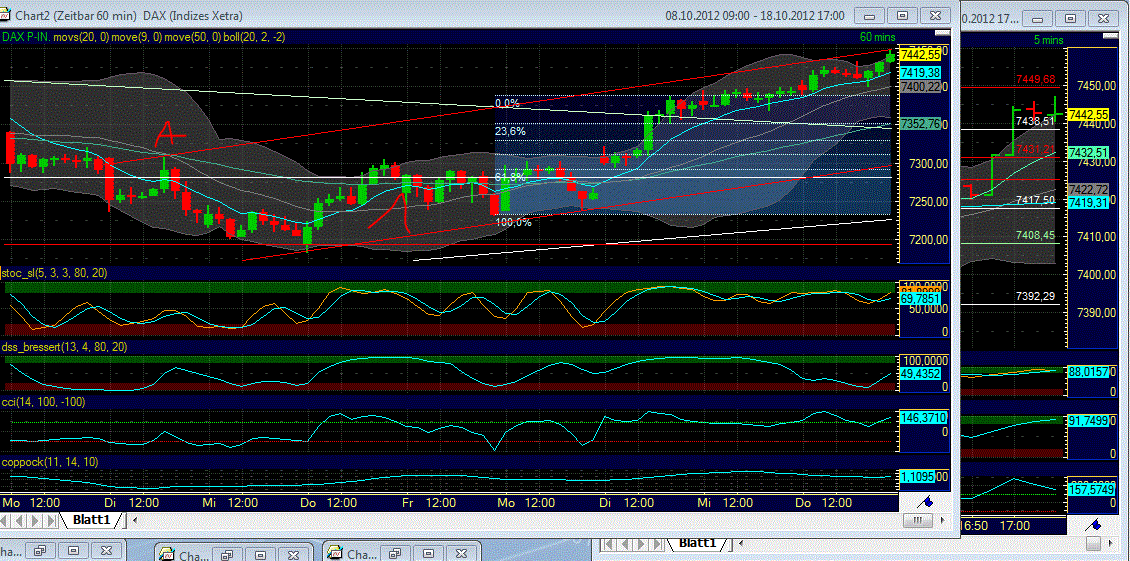This screenshot has width=1130, height=561.
Task: Click the dss_bressert(13, 4, 80, 20) label
Action: coord(66,348)
